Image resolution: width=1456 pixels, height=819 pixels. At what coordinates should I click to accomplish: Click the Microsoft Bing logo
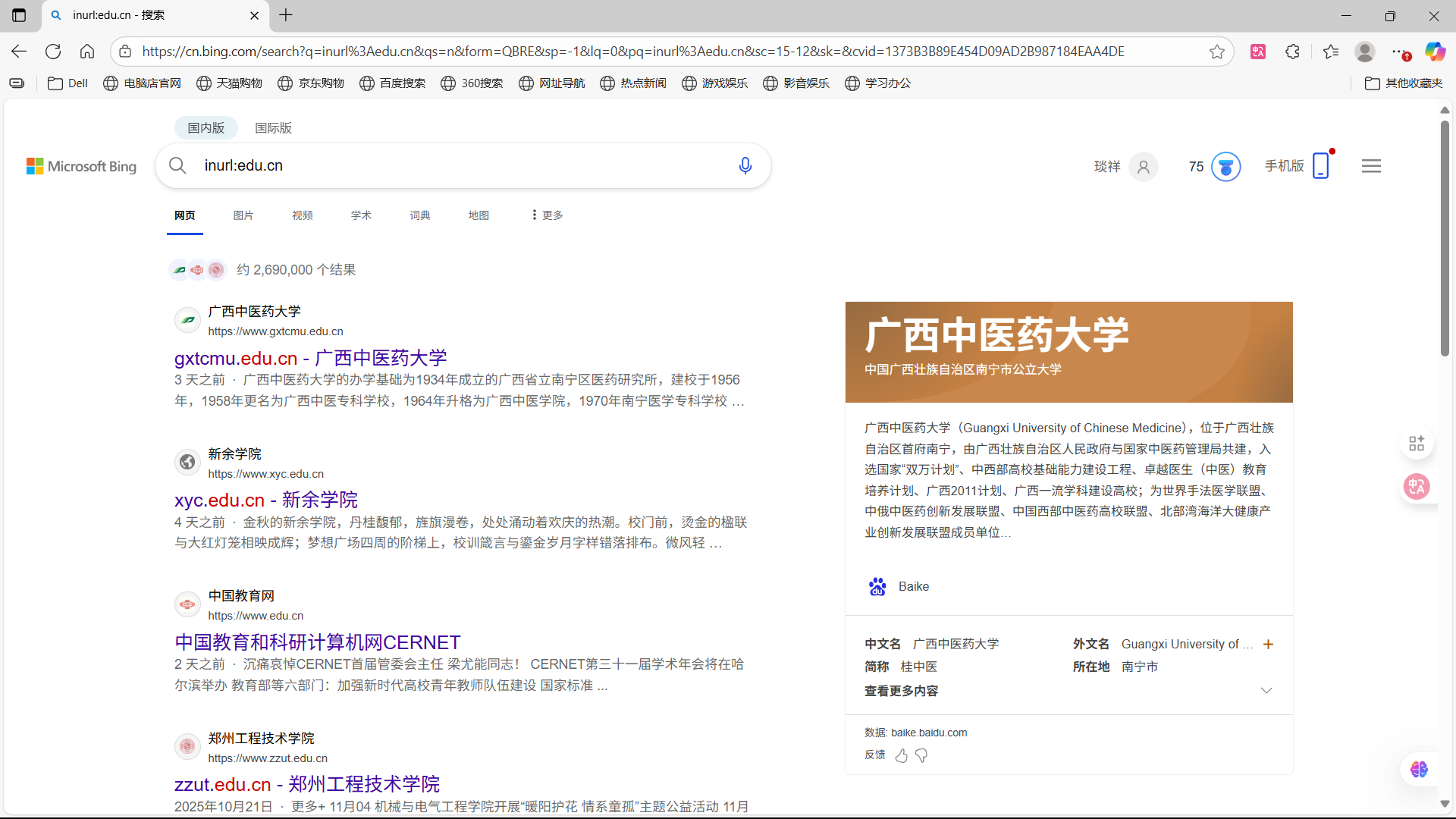click(x=81, y=165)
